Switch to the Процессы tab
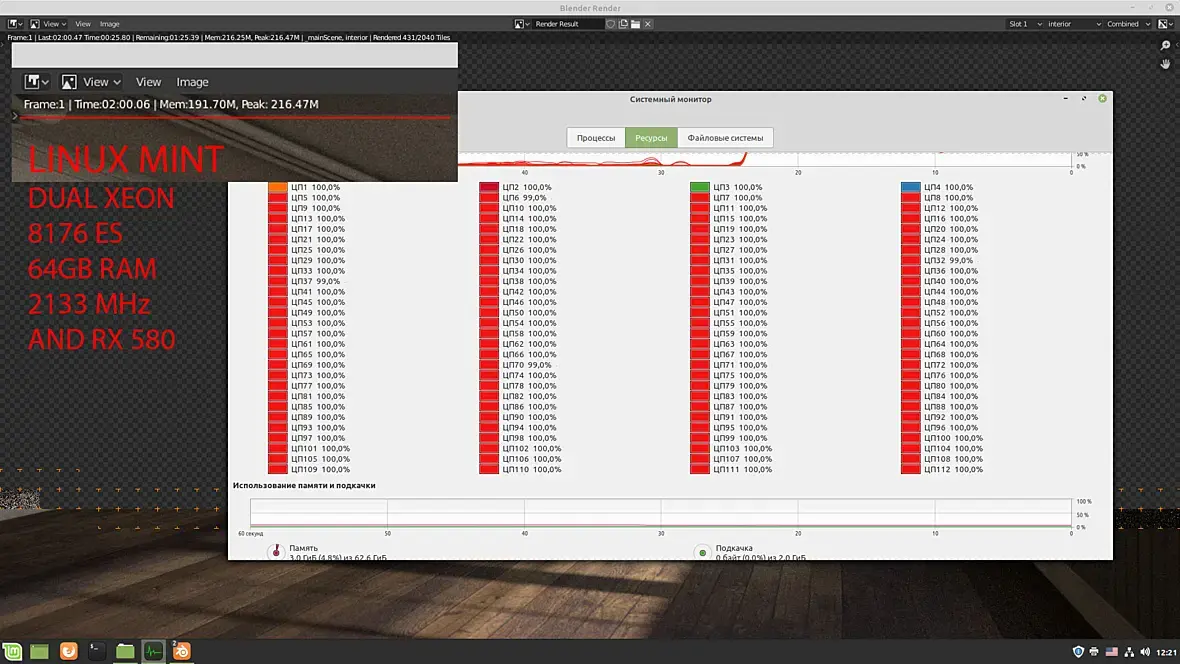 pos(596,138)
